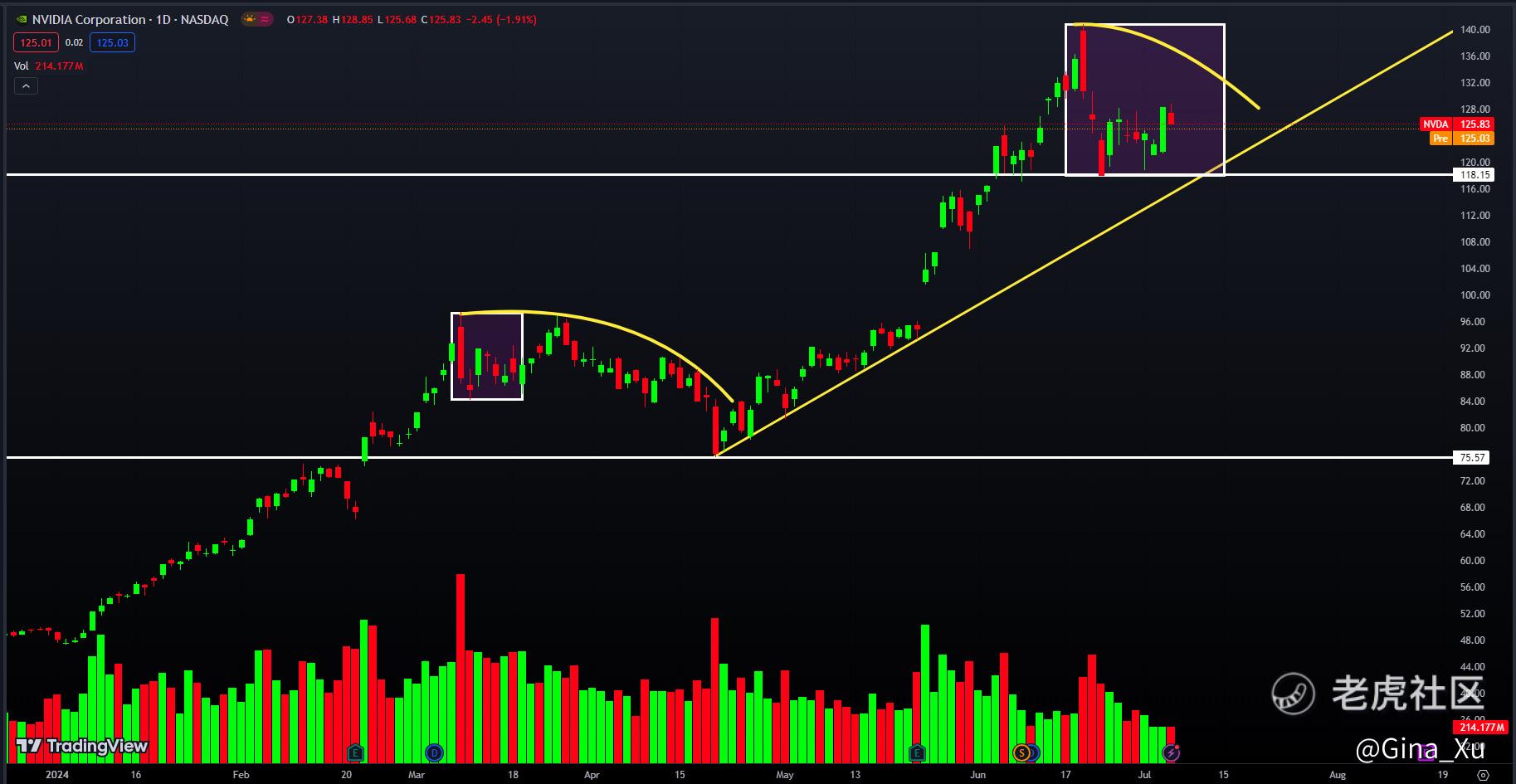The height and width of the screenshot is (784, 1516).
Task: Click the 112.00 price axis label
Action: coord(1475,216)
